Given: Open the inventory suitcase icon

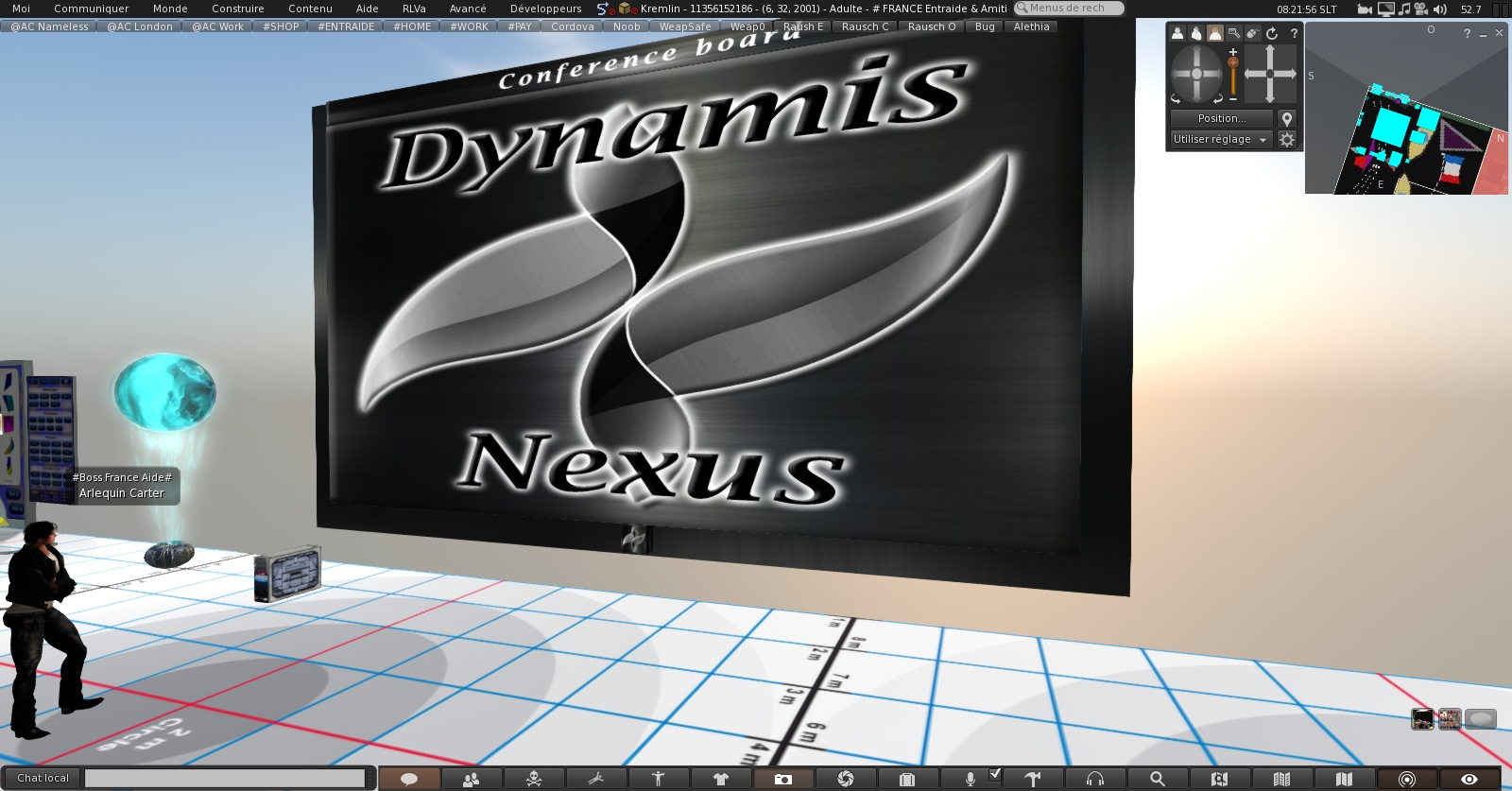Looking at the screenshot, I should coord(907,779).
